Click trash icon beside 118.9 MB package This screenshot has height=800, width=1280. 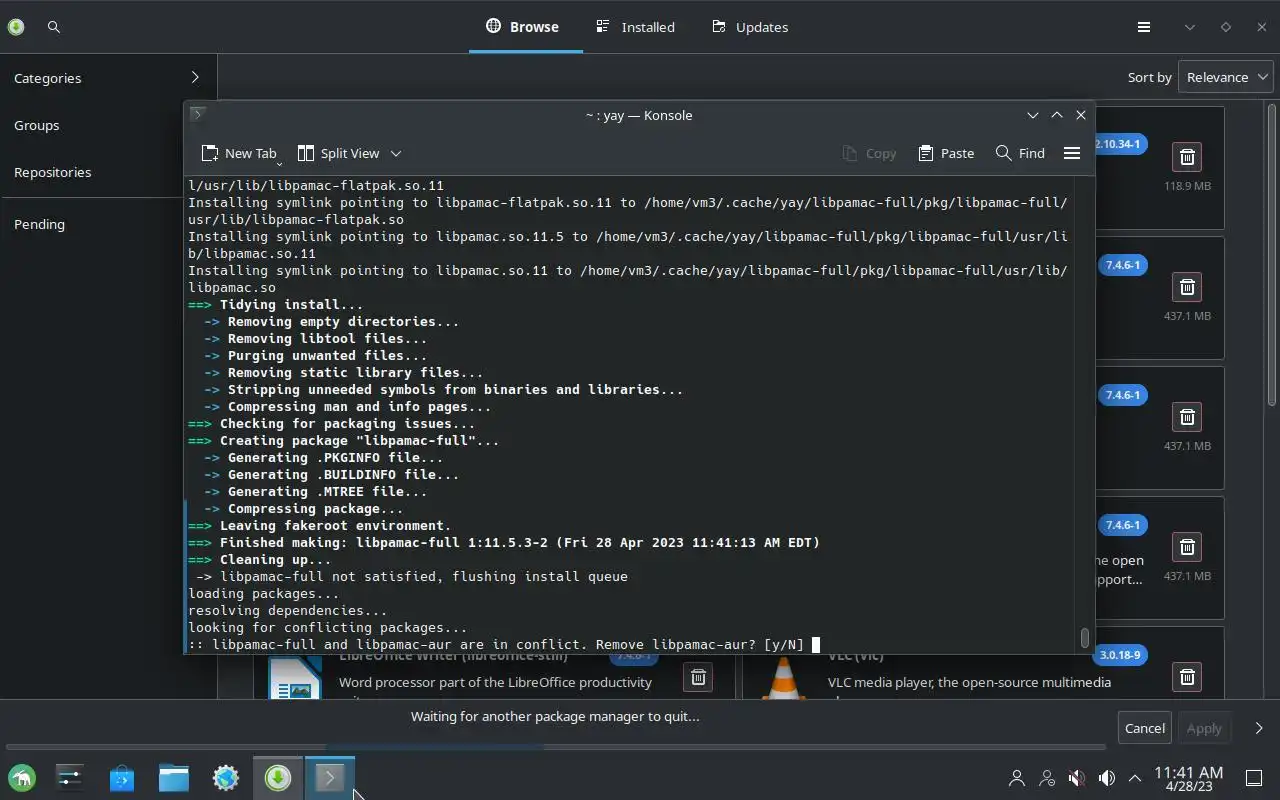pyautogui.click(x=1187, y=157)
